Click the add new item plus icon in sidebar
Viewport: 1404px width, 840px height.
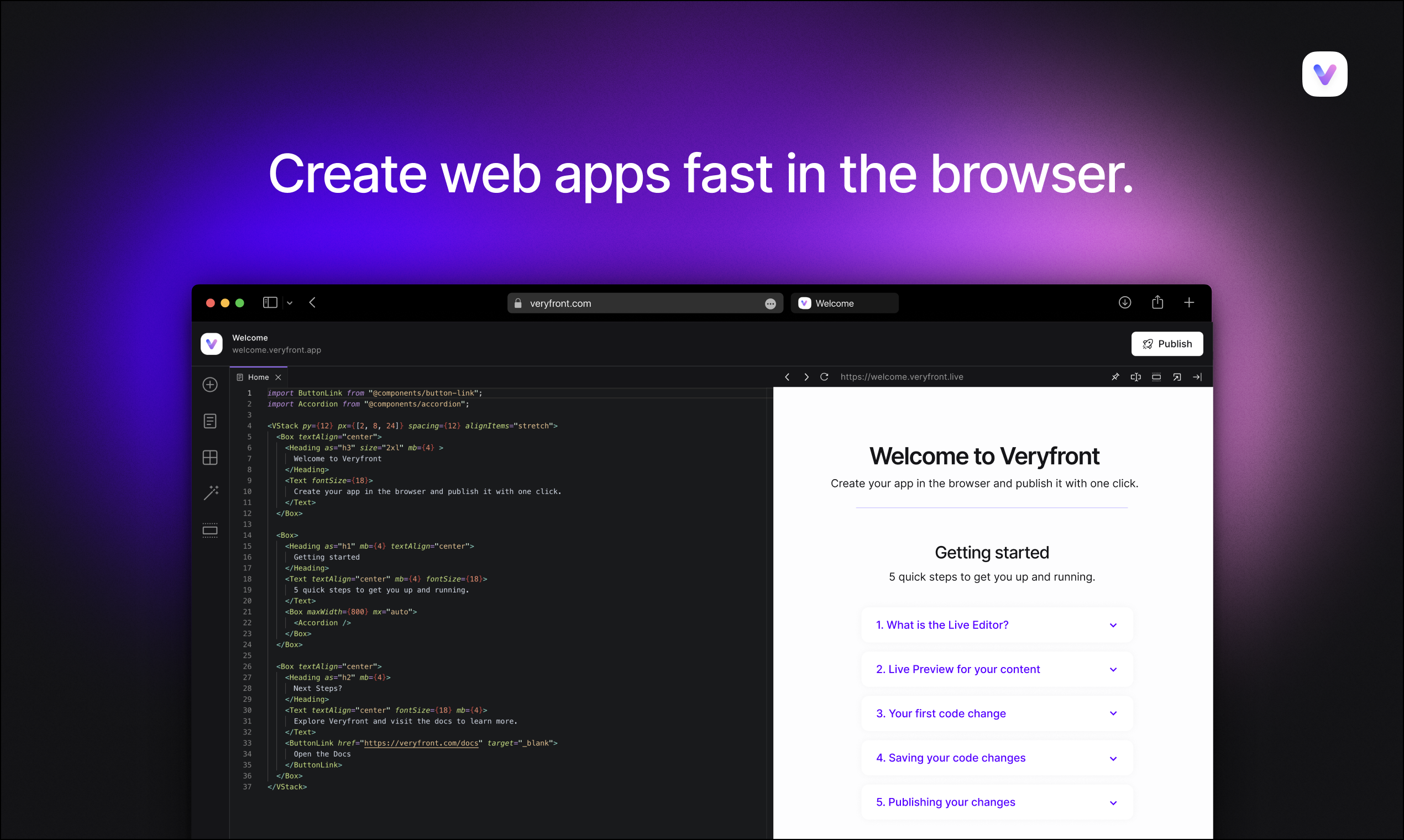(x=210, y=384)
